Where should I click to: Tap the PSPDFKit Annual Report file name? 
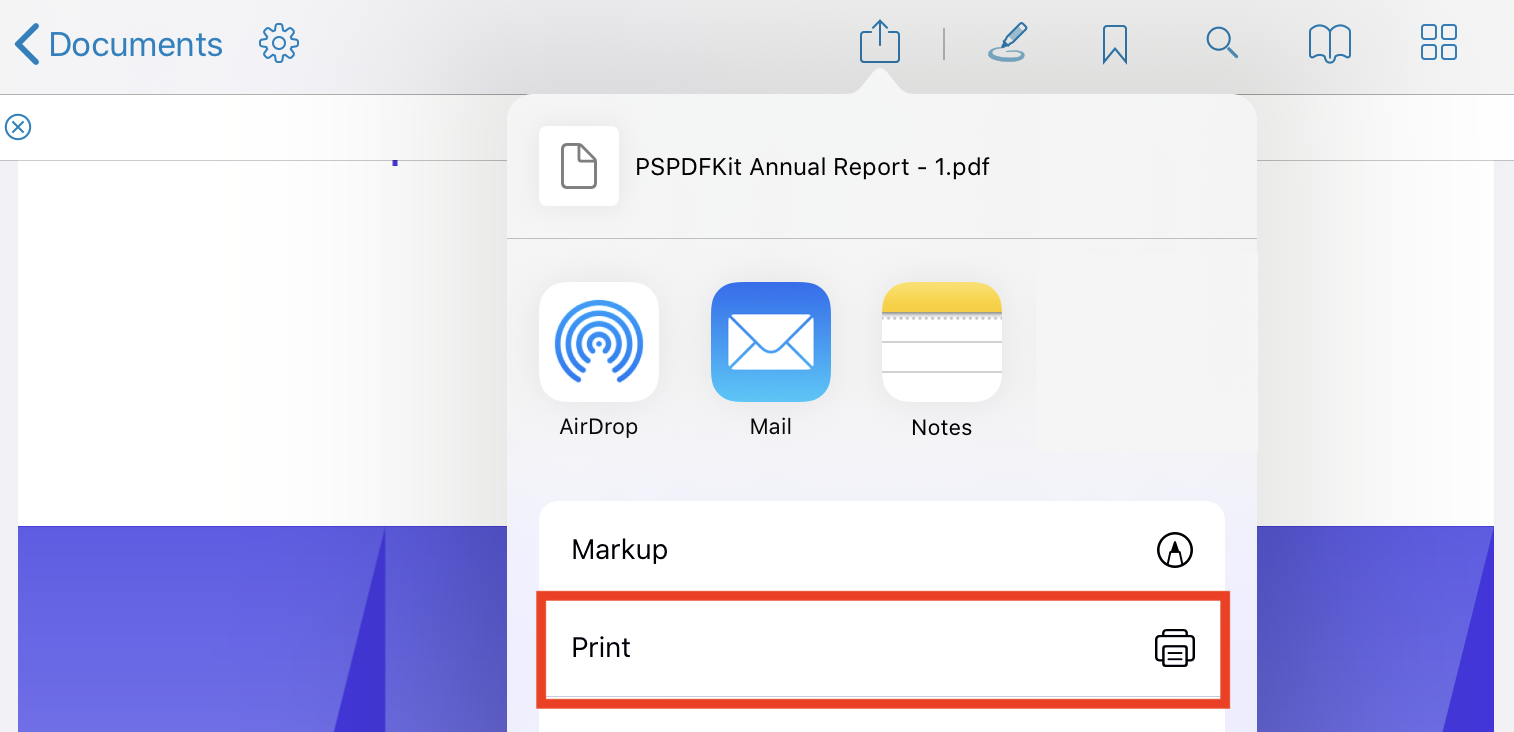pyautogui.click(x=812, y=167)
